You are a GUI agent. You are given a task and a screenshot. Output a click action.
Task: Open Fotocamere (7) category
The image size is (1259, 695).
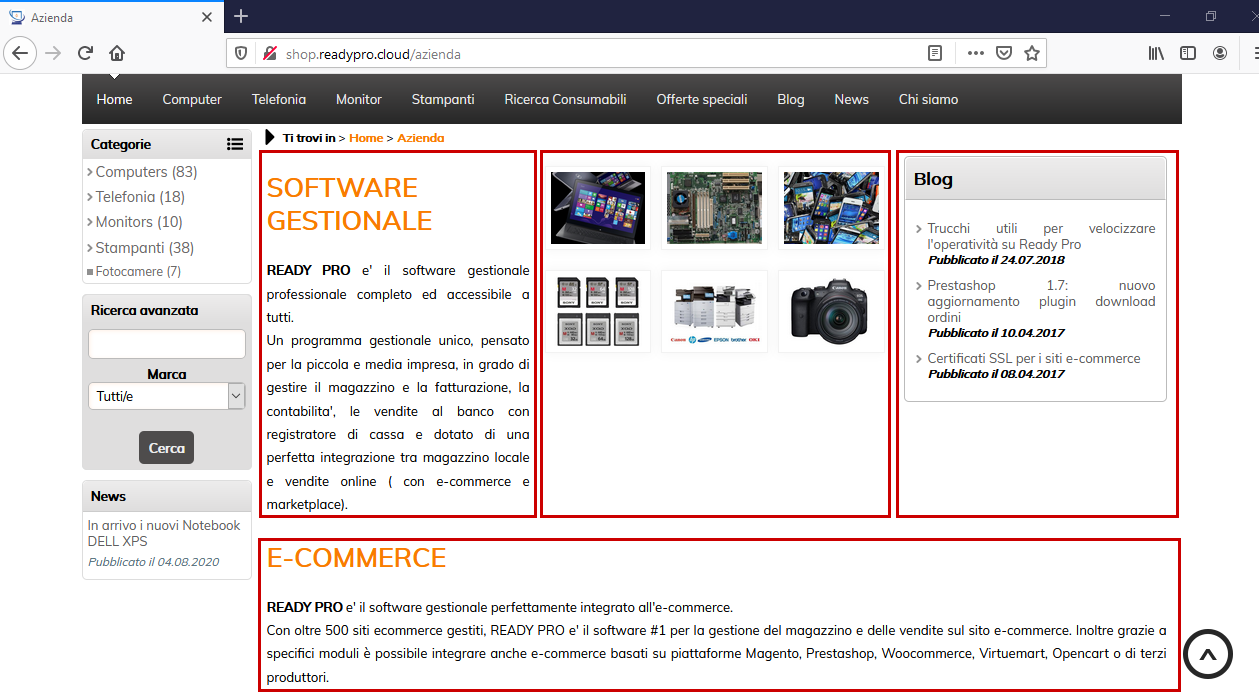(138, 272)
